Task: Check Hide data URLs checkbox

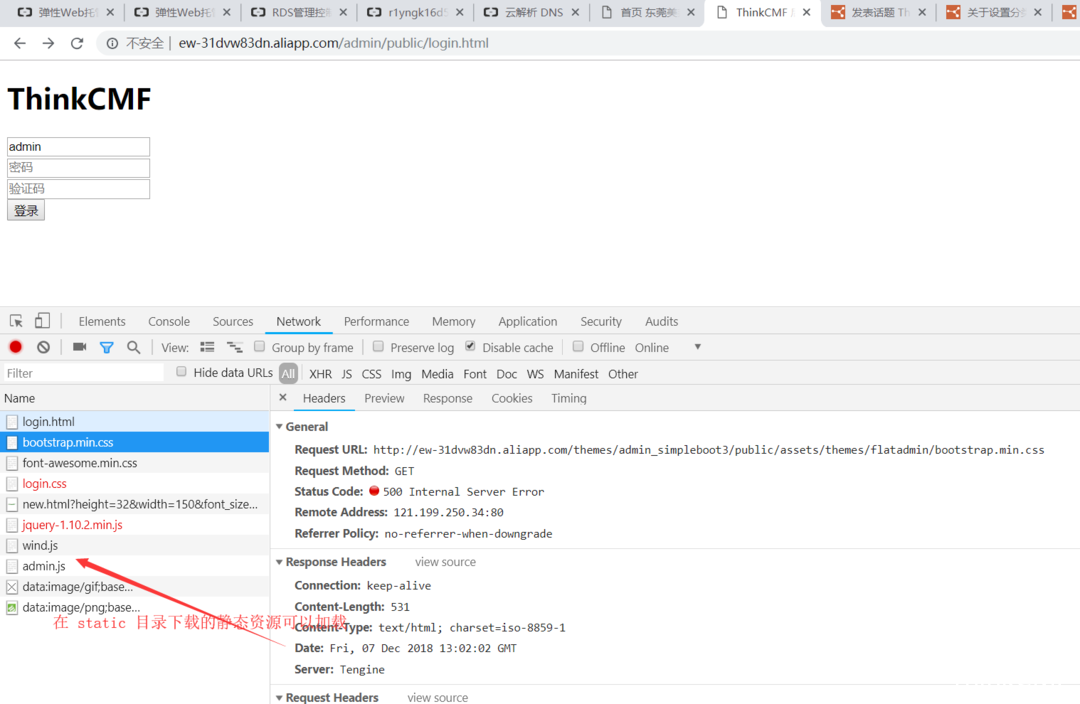Action: 181,372
